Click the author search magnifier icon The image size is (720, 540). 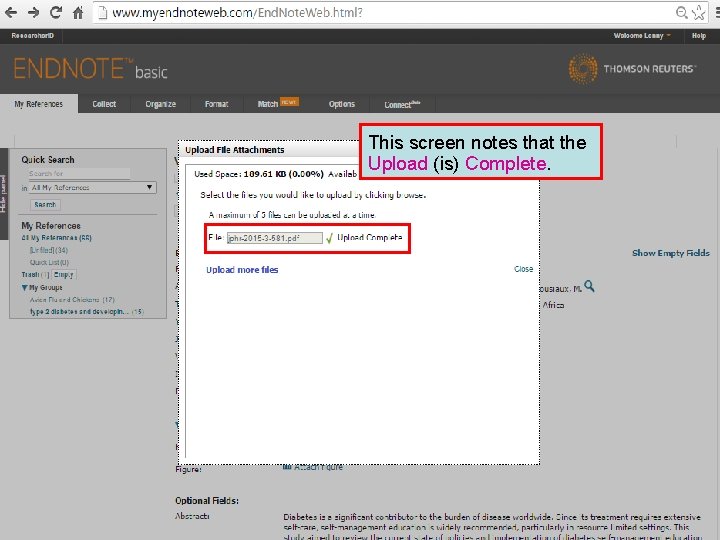590,287
